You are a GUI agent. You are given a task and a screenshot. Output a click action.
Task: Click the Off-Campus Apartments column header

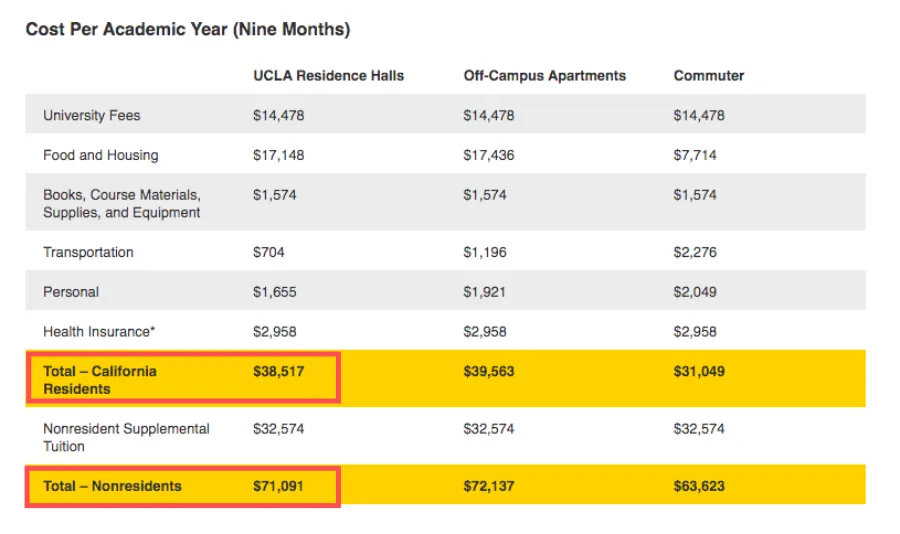click(544, 75)
